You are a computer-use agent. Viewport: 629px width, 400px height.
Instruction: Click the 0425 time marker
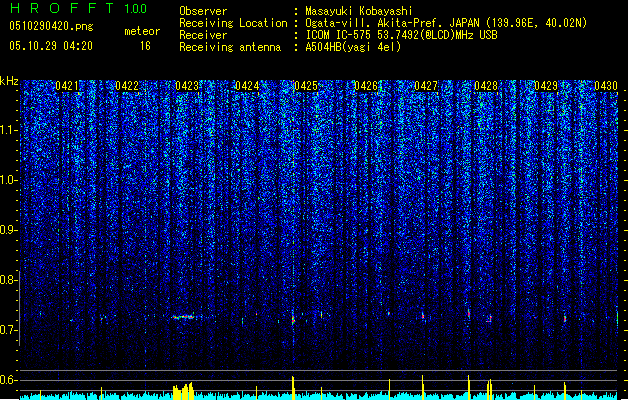[x=306, y=86]
